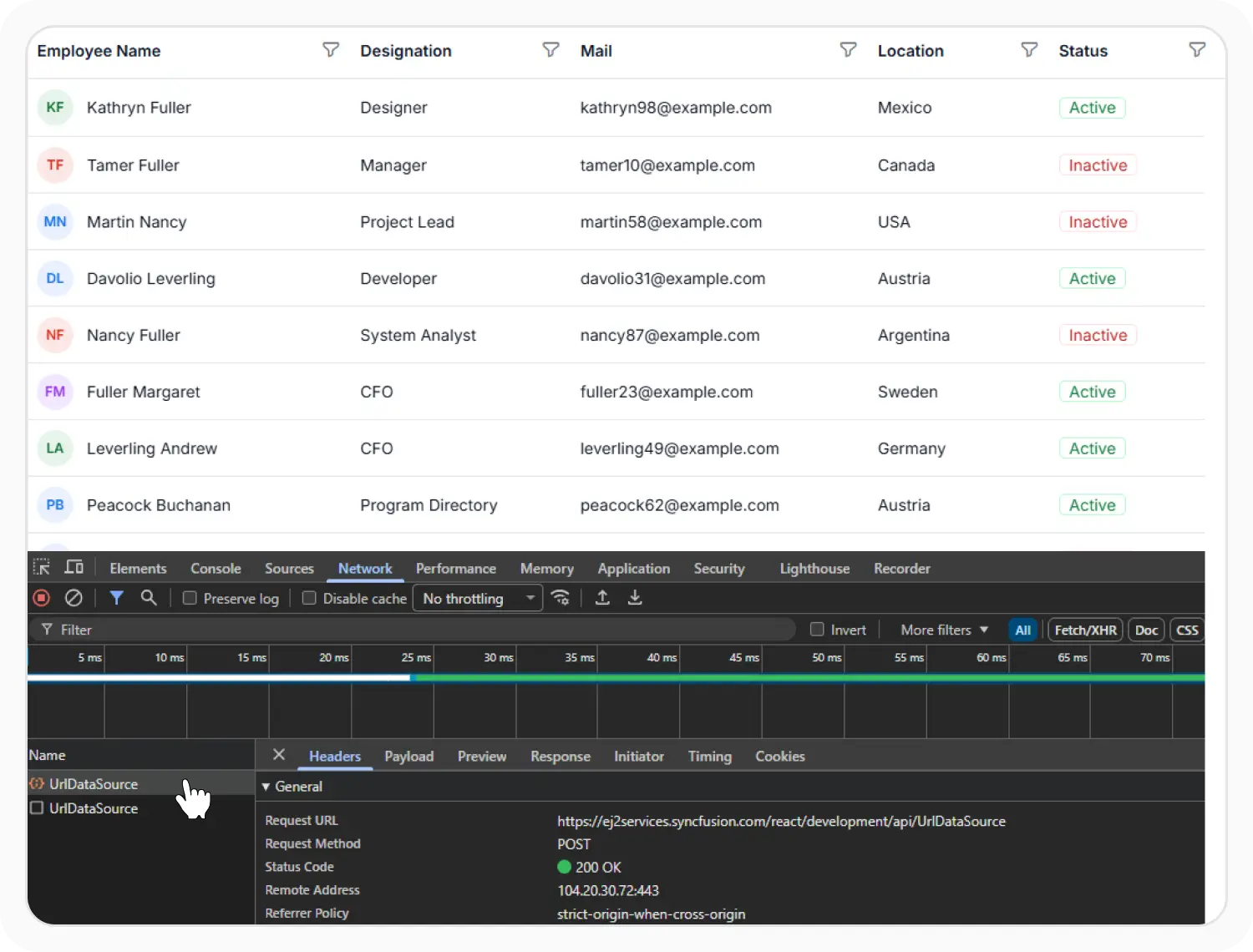Image resolution: width=1253 pixels, height=952 pixels.
Task: Show the Initiator sub-tab
Action: point(639,757)
